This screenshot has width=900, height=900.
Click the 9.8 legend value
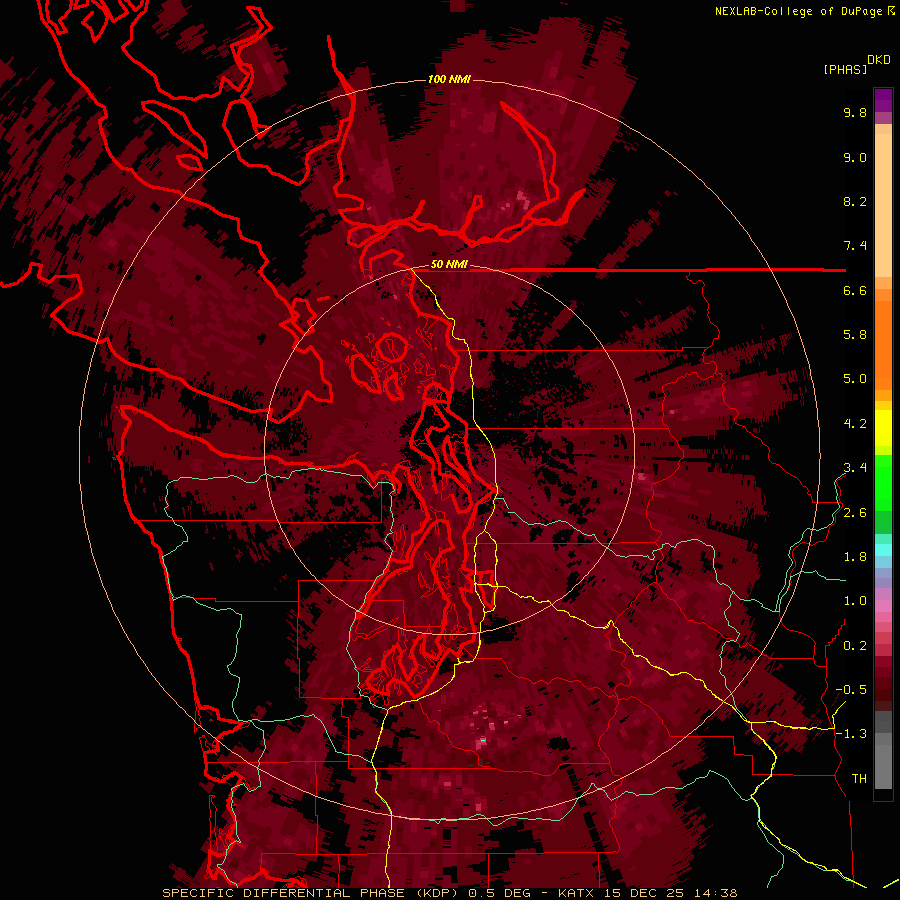(x=855, y=112)
